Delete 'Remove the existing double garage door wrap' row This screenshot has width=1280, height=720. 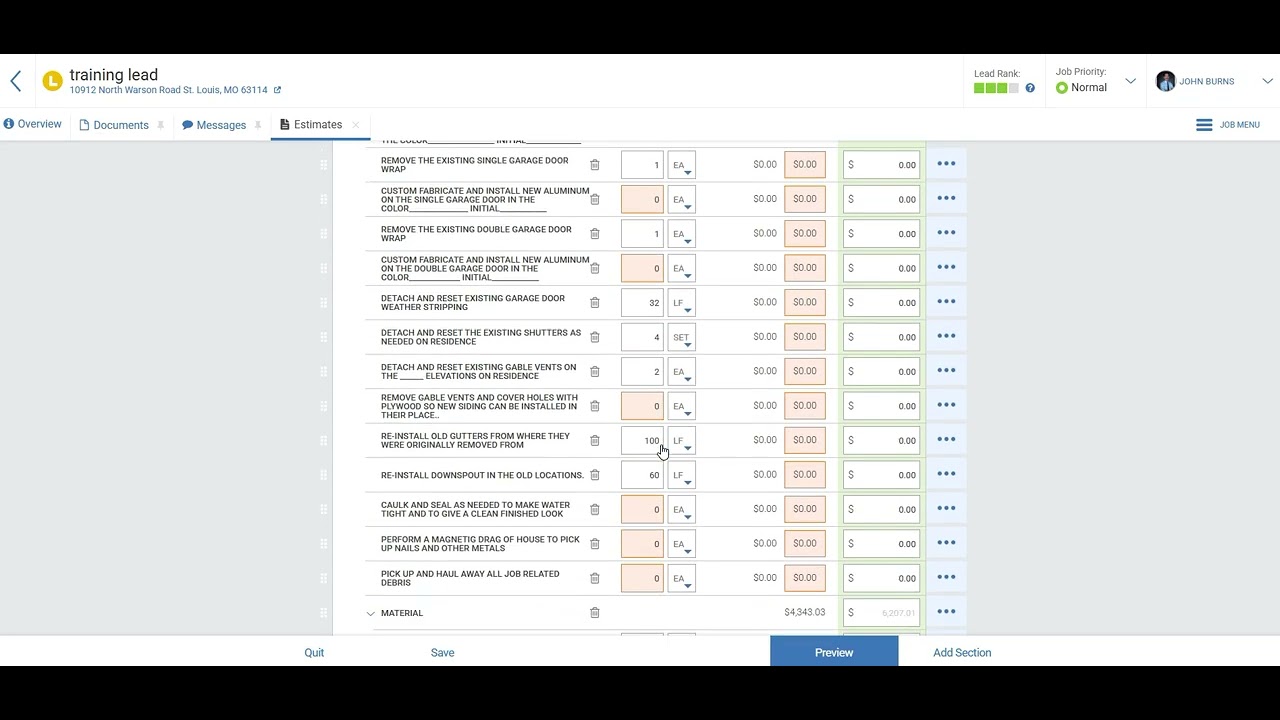tap(594, 234)
